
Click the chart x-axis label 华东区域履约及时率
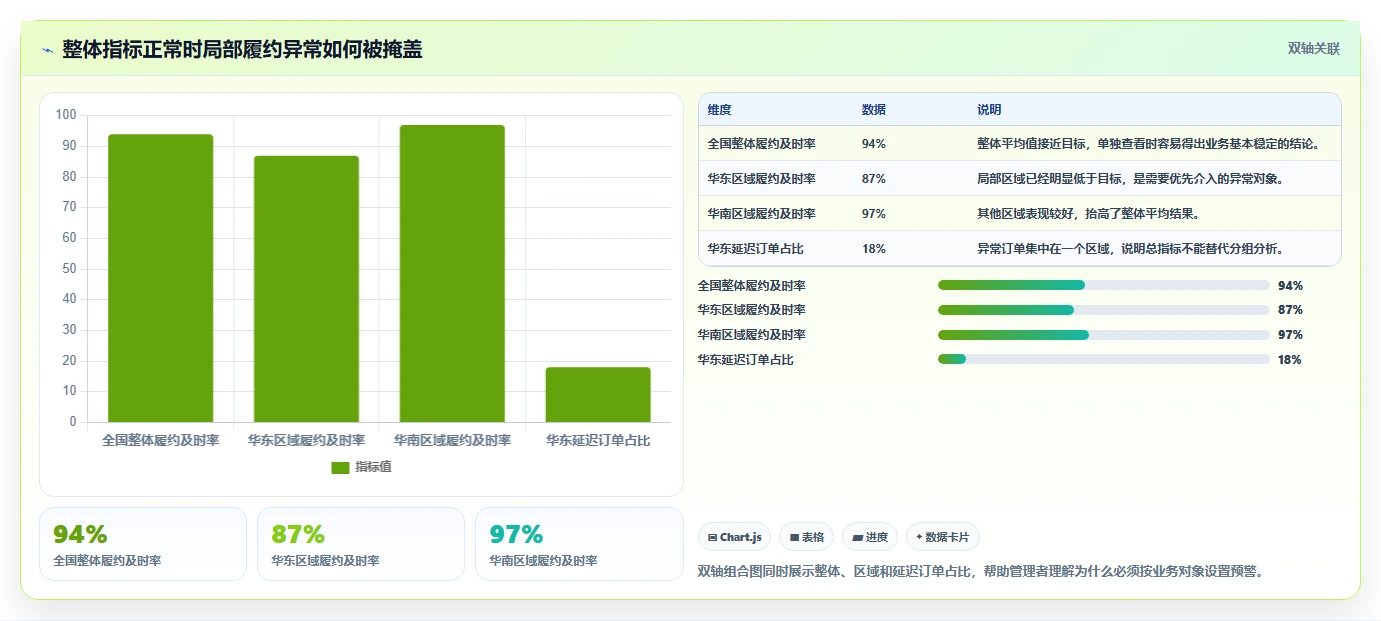point(306,440)
